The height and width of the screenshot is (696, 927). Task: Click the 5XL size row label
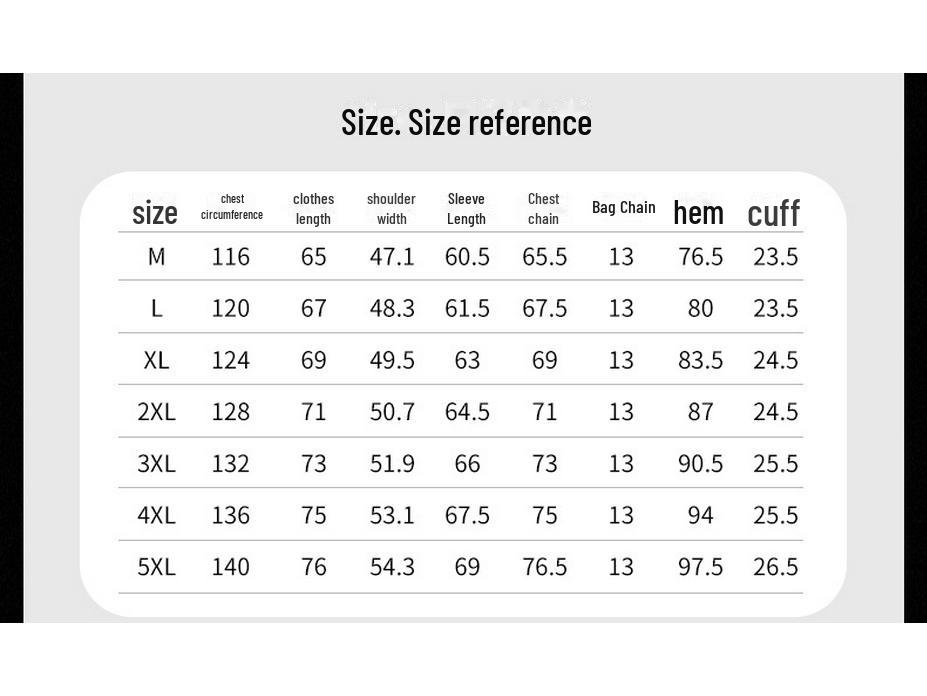pyautogui.click(x=156, y=567)
